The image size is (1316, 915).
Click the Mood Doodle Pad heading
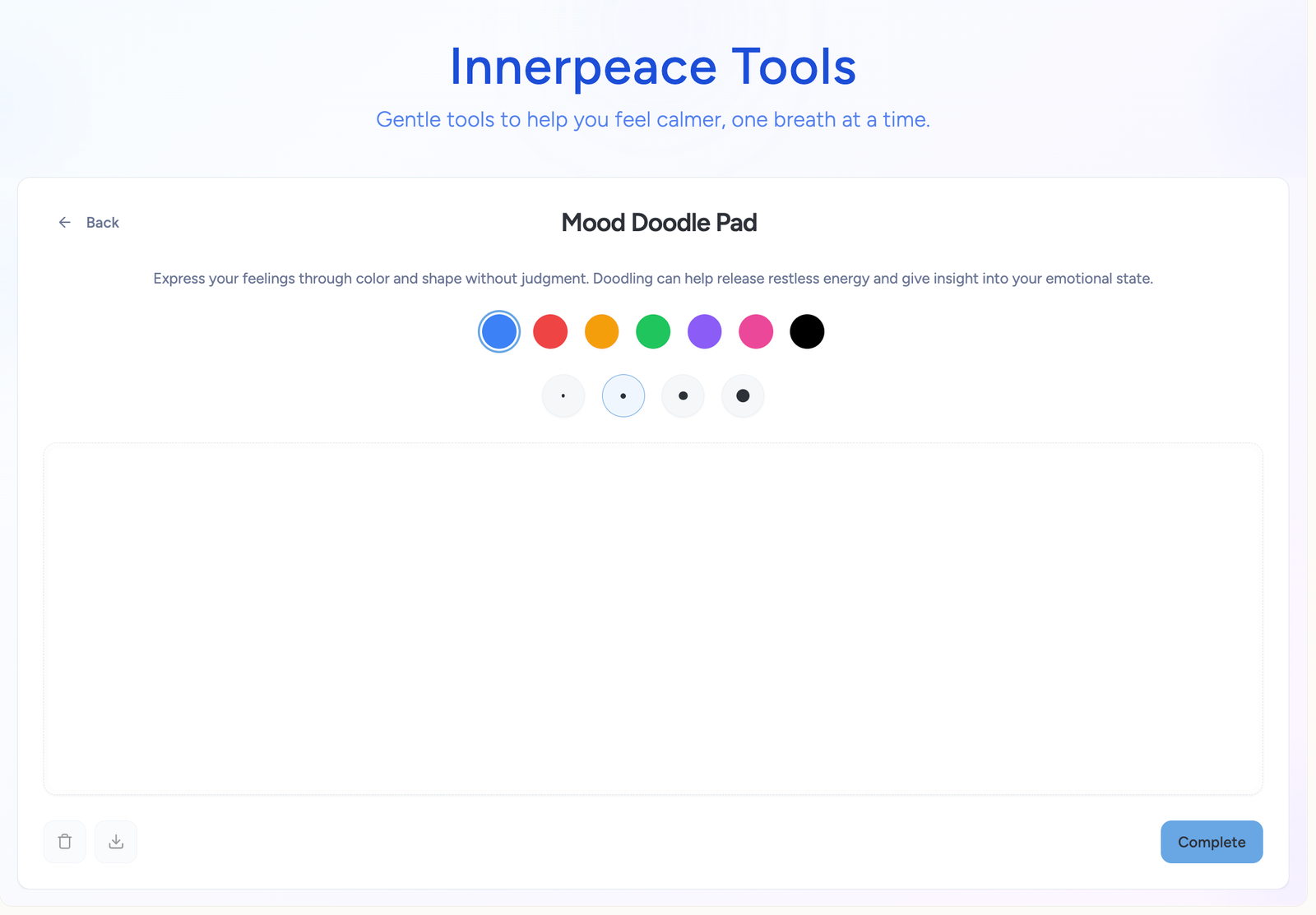(x=659, y=222)
